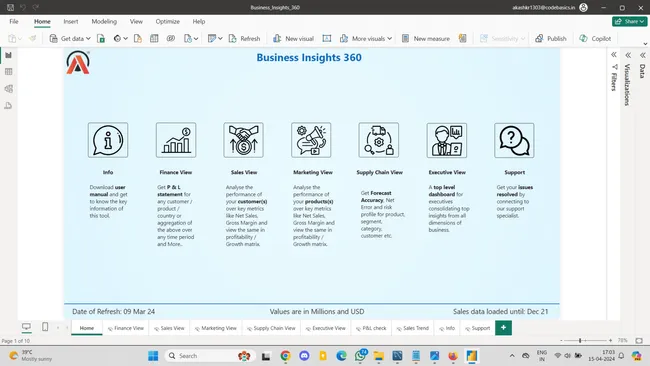Image resolution: width=650 pixels, height=366 pixels.
Task: Open the Support question bubbles icon
Action: 514,140
